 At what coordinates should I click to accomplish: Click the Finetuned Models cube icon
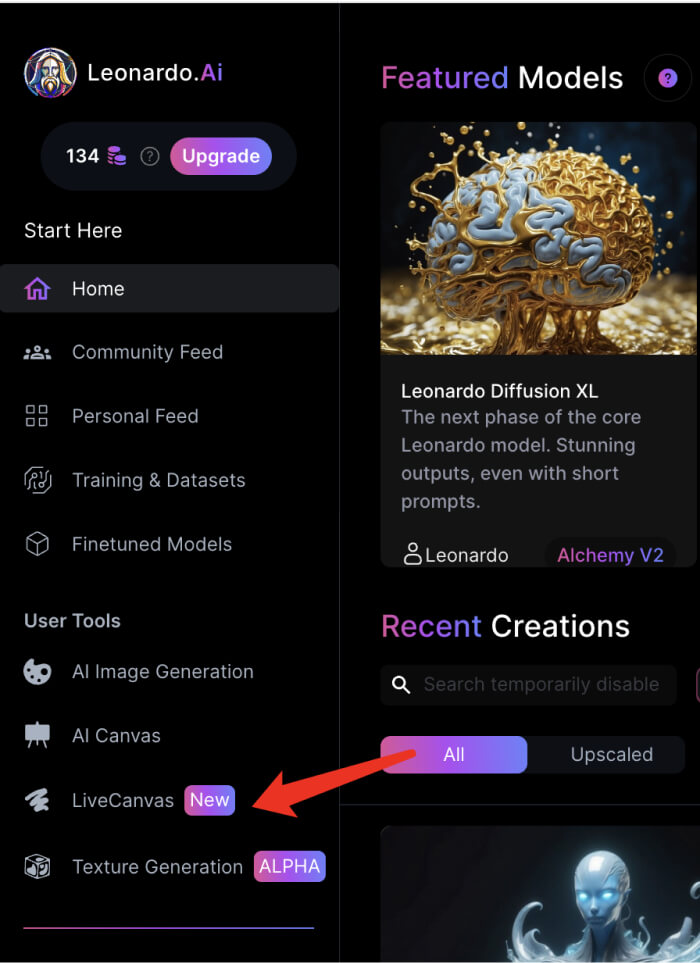[37, 544]
